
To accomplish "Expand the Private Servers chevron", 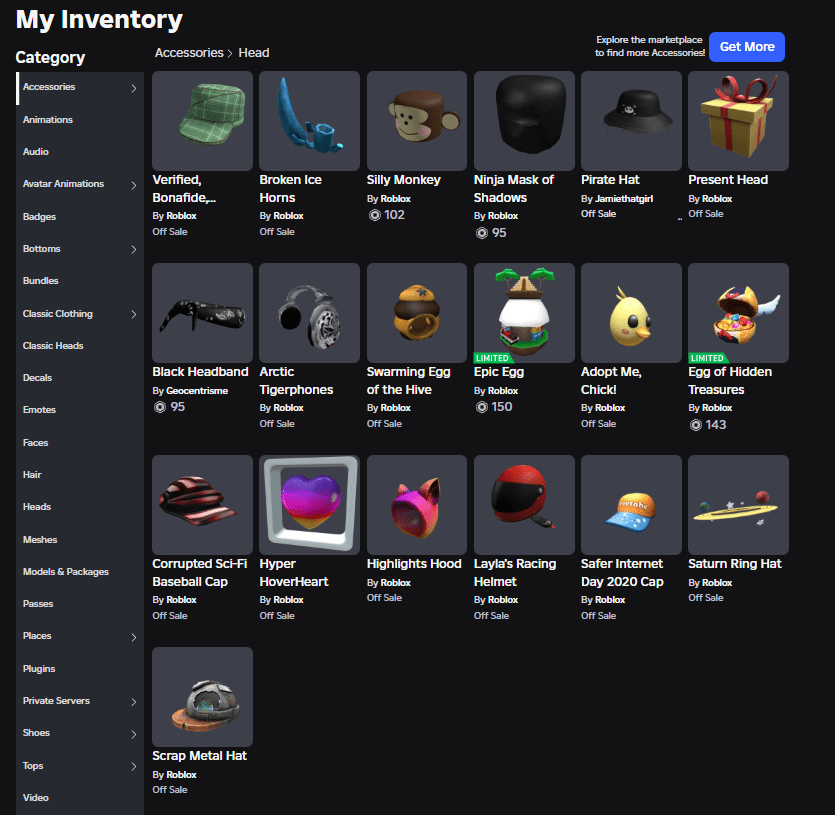I will [134, 702].
